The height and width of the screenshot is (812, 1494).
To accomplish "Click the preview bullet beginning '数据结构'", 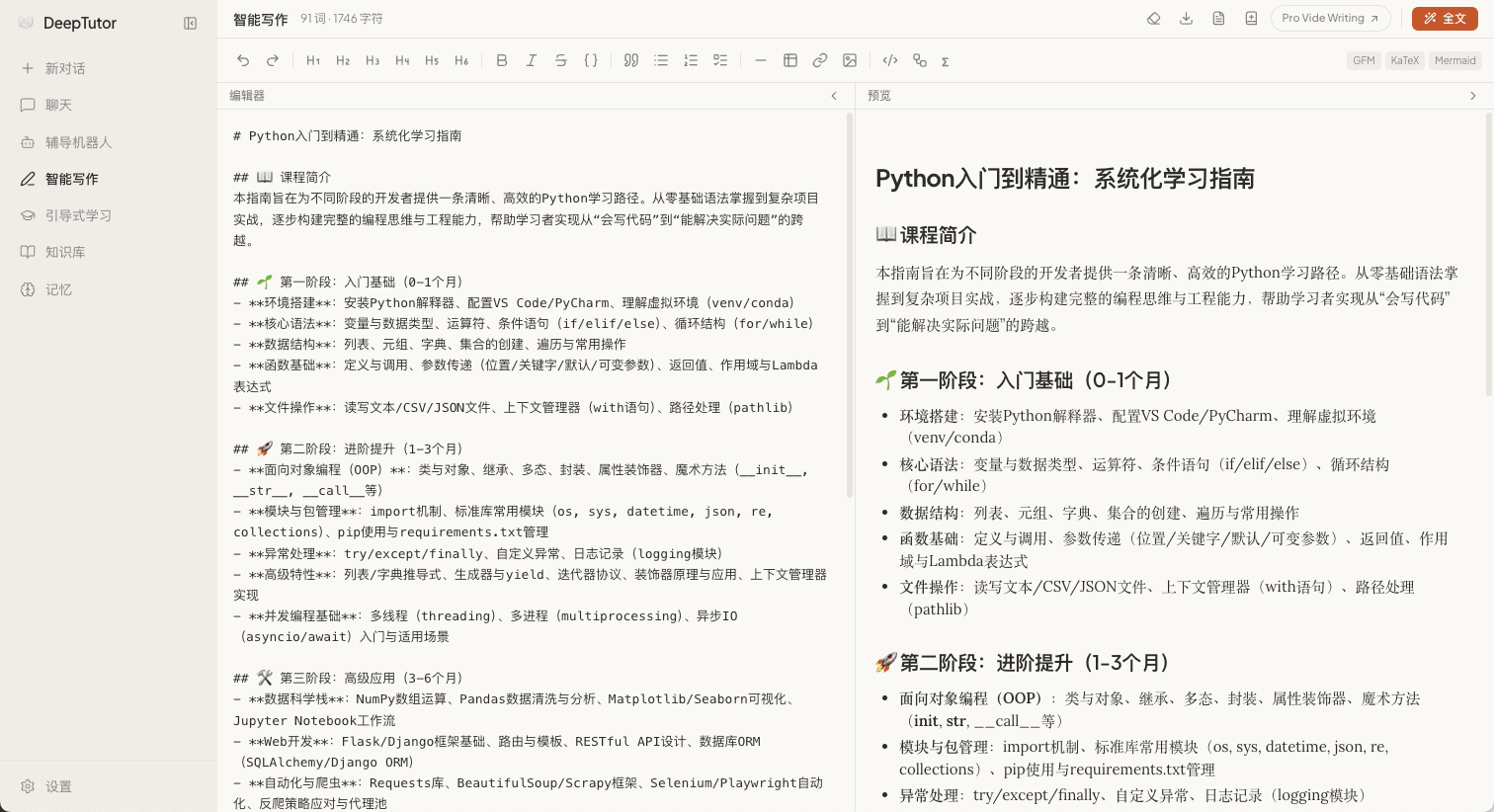I will click(1099, 513).
